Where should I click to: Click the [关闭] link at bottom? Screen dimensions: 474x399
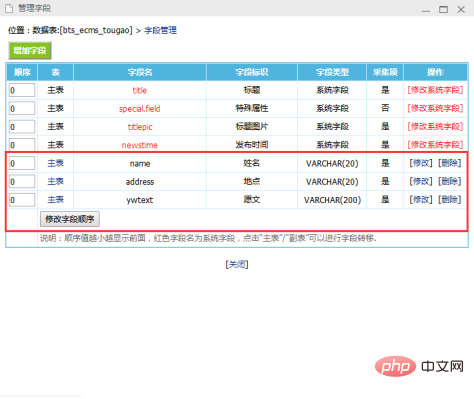237,264
